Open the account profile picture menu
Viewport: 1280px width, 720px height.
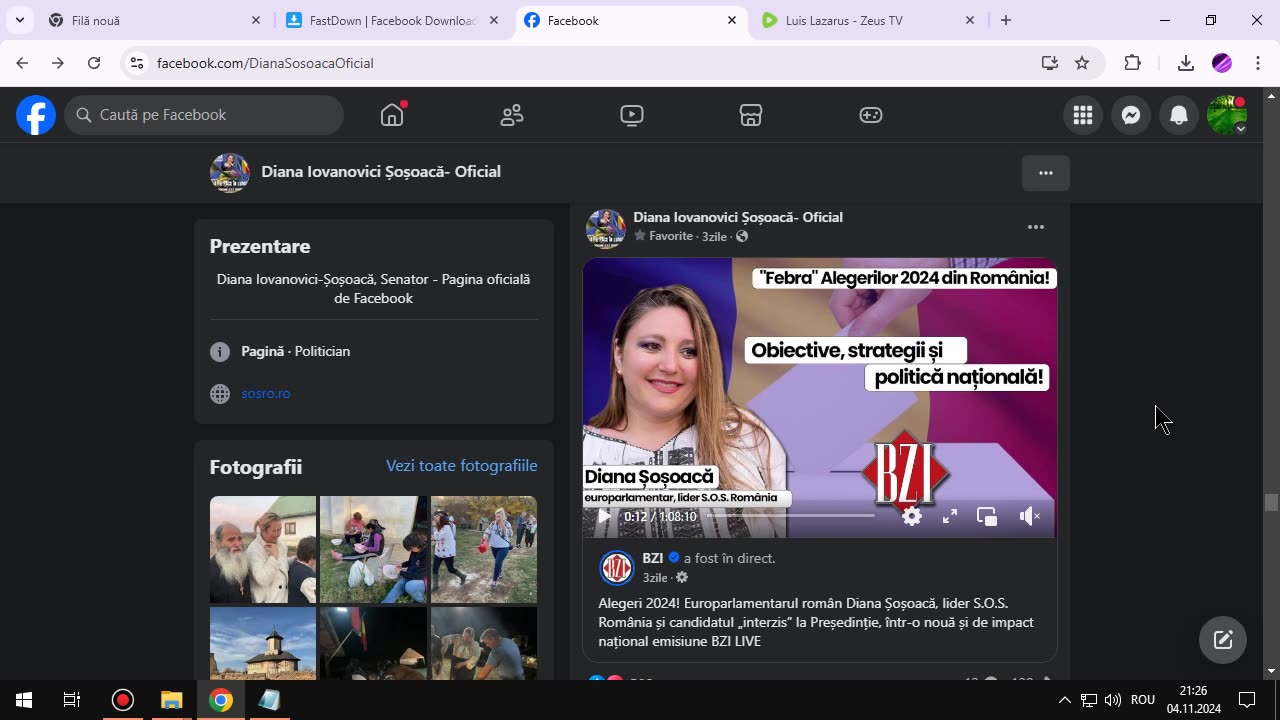[x=1227, y=115]
